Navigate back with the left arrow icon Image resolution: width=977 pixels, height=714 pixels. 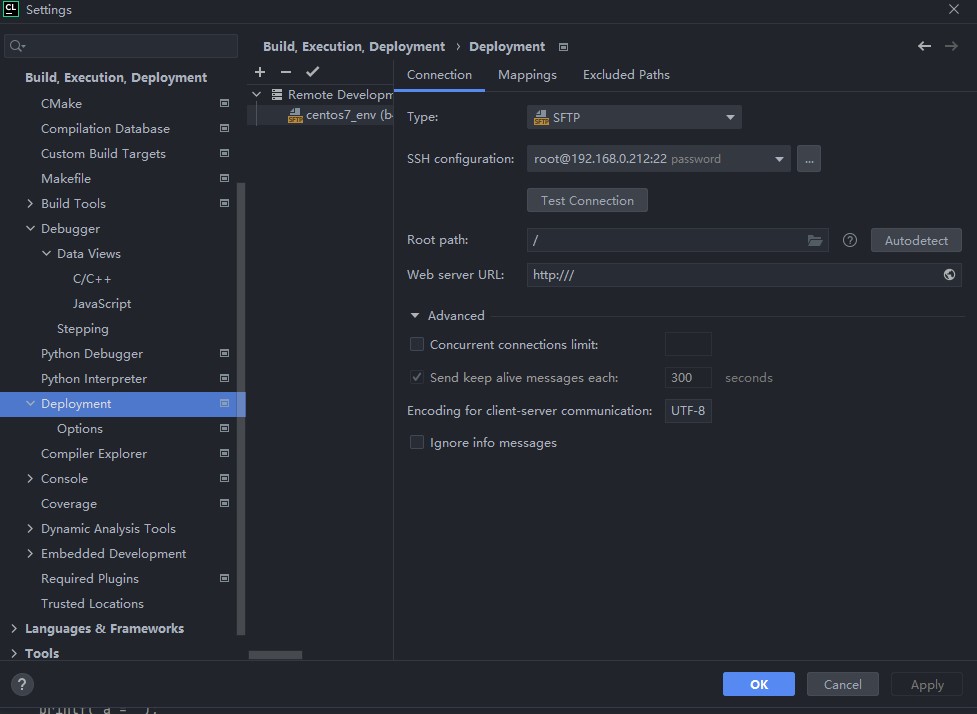coord(925,46)
